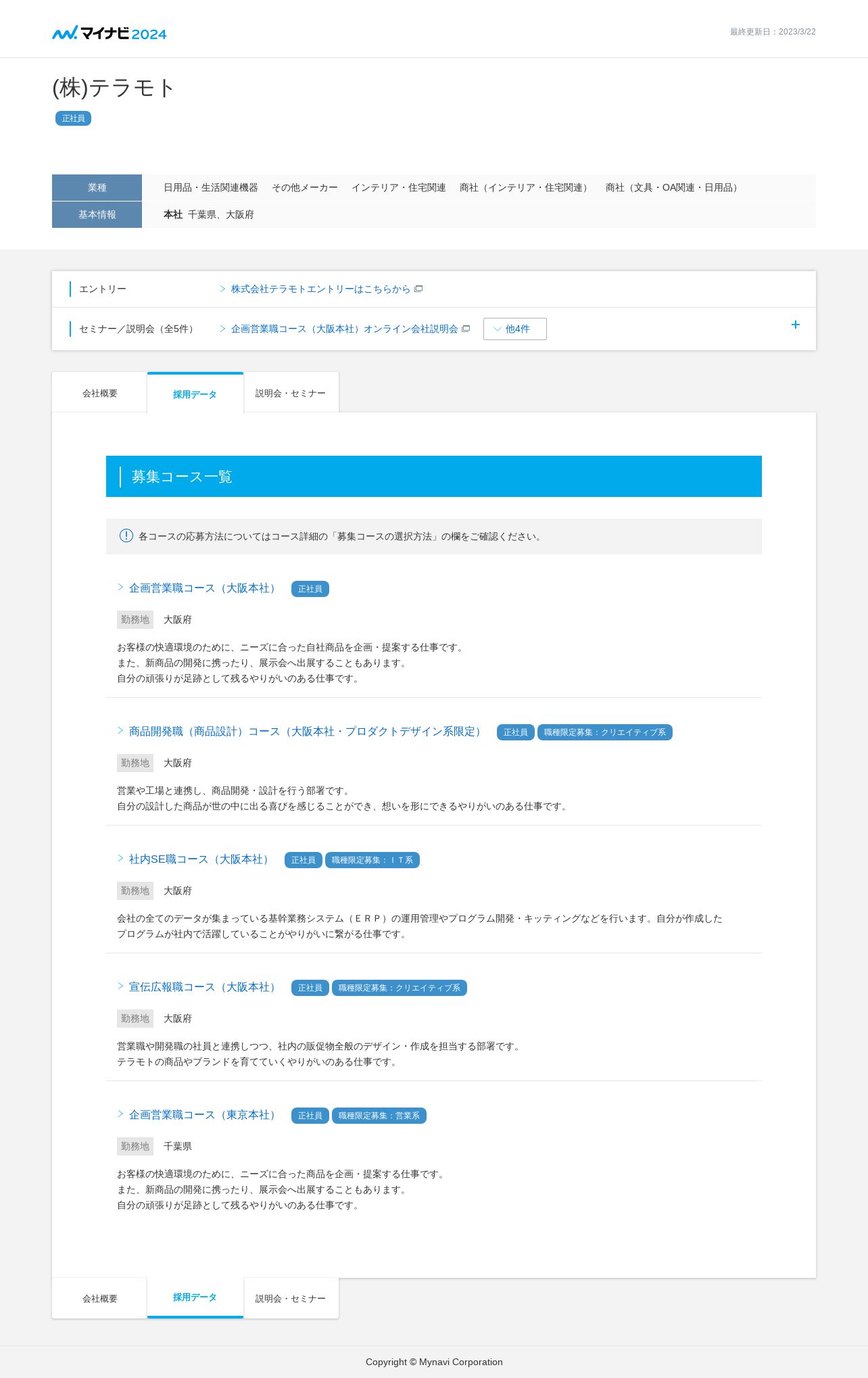Select the bottom 採用データ tab

pyautogui.click(x=195, y=1298)
